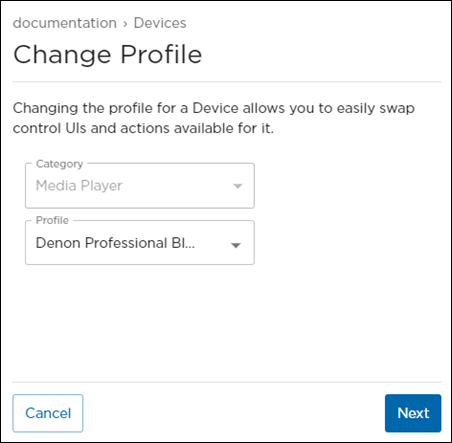This screenshot has height=443, width=452.
Task: Click the description text about changing profile
Action: pyautogui.click(x=214, y=118)
